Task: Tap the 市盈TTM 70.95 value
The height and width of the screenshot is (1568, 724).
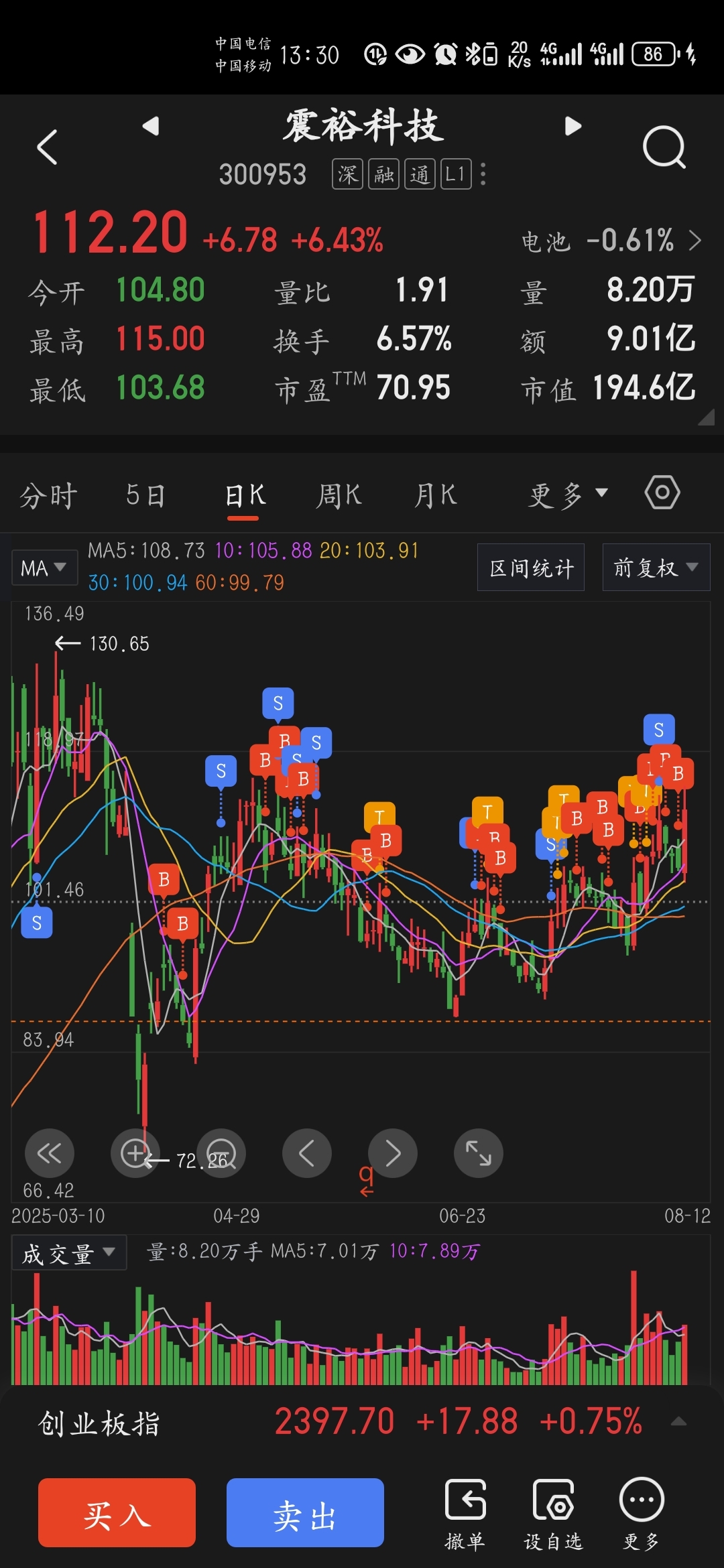Action: [413, 388]
